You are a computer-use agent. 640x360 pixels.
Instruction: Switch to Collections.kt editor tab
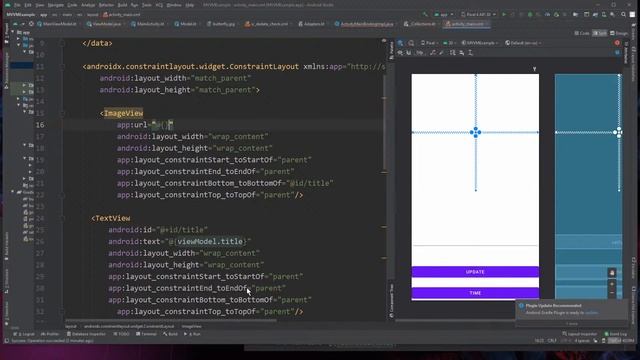pos(420,24)
